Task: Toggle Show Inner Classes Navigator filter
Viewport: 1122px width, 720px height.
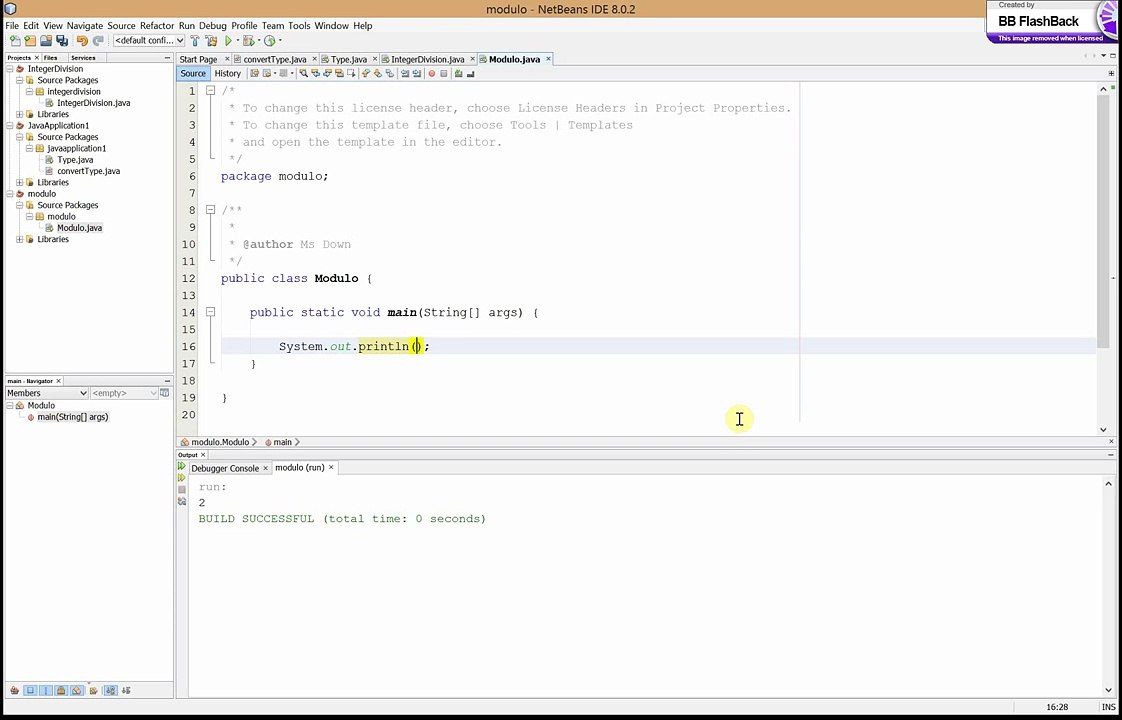Action: click(x=77, y=691)
